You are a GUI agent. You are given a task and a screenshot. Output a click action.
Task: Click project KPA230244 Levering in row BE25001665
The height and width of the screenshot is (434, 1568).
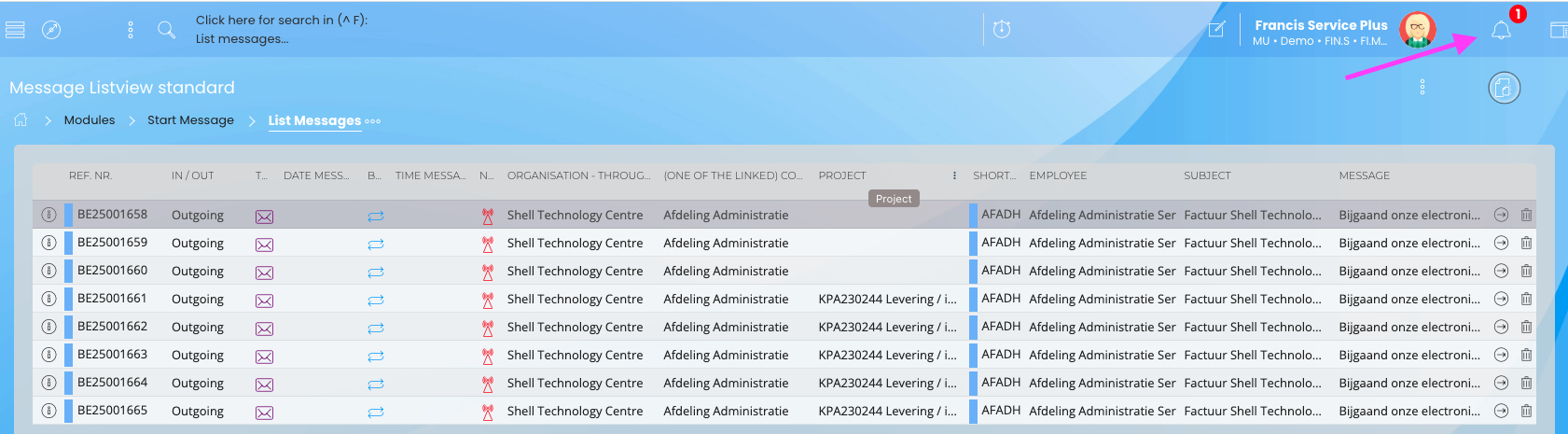click(x=888, y=411)
